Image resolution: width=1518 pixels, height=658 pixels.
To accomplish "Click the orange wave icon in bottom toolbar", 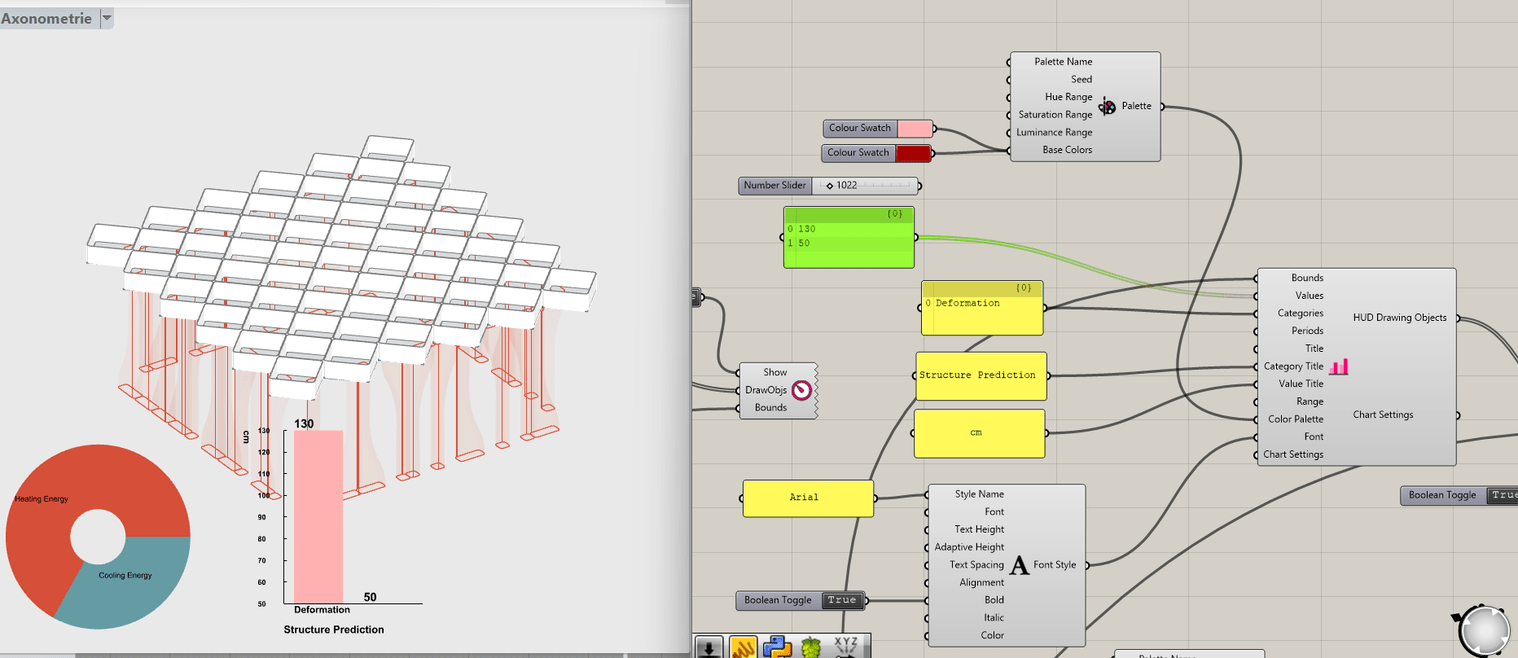I will pos(742,647).
